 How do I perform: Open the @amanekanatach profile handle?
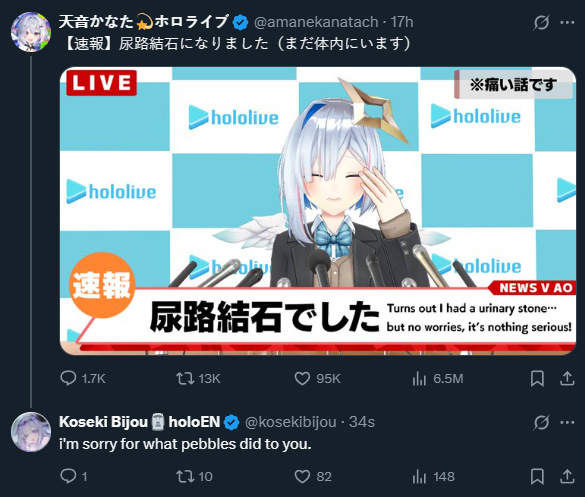click(316, 22)
